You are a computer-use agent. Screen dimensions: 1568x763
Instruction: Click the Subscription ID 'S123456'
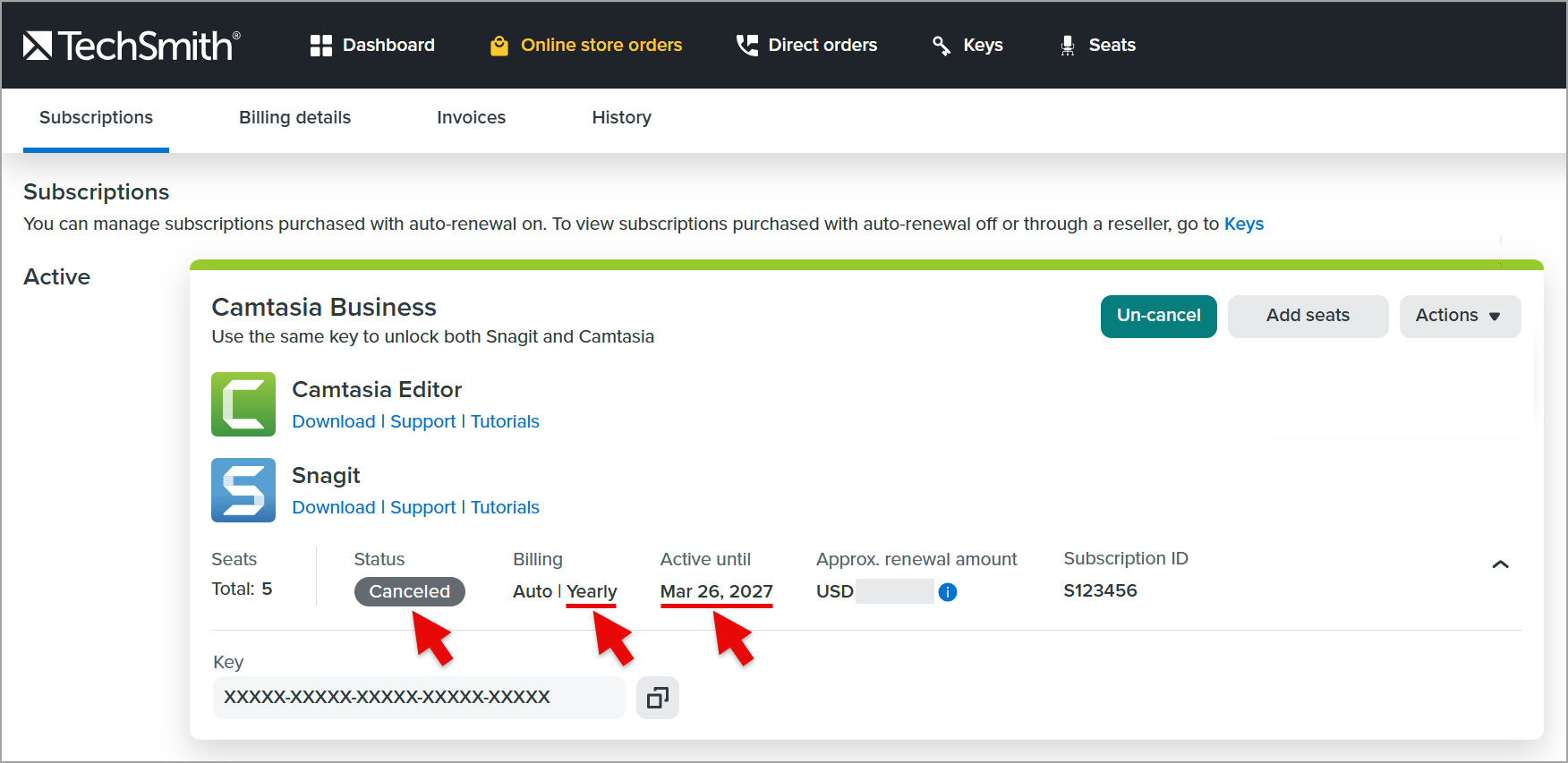[x=1100, y=591]
